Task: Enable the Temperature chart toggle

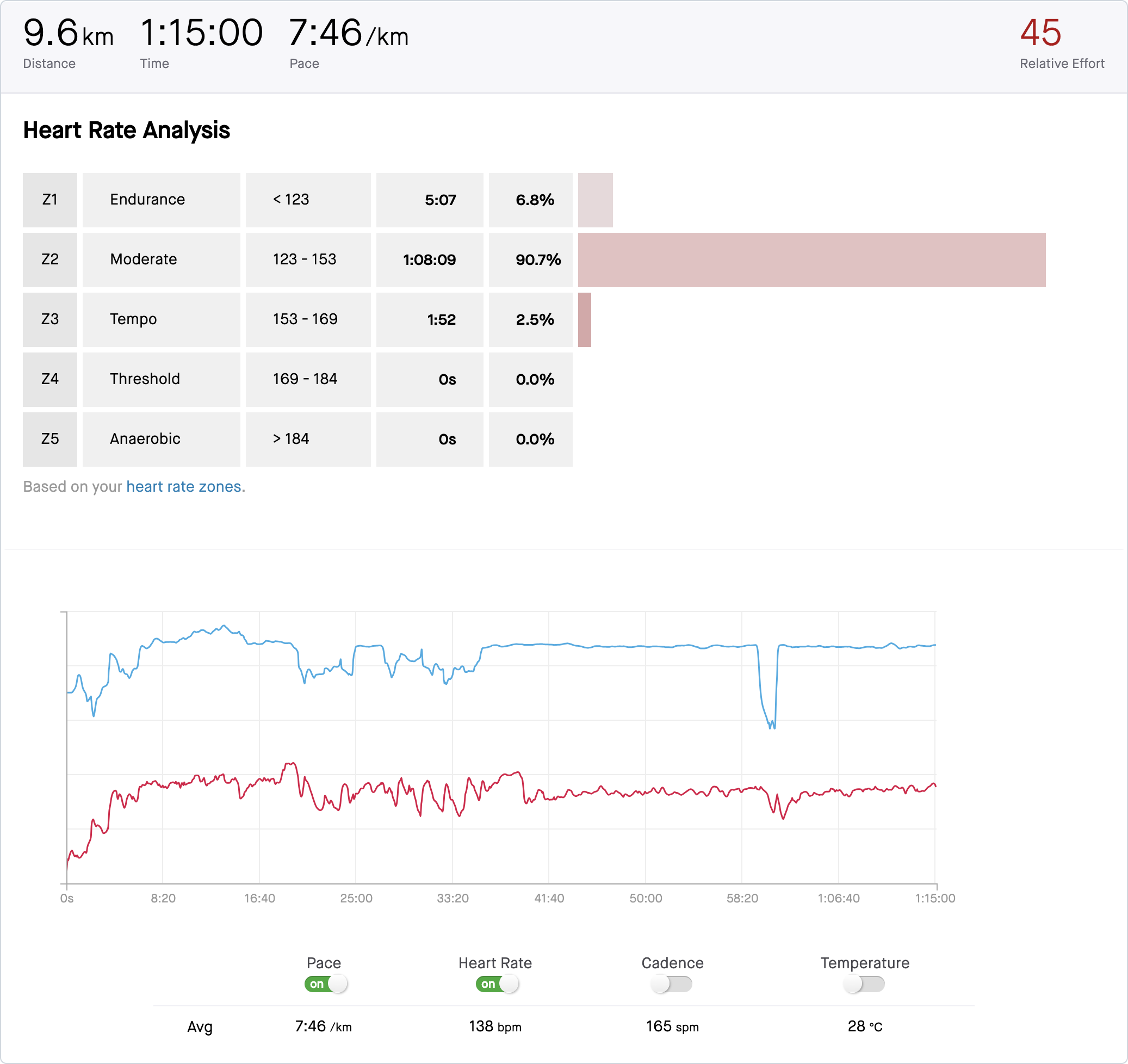Action: [x=864, y=983]
